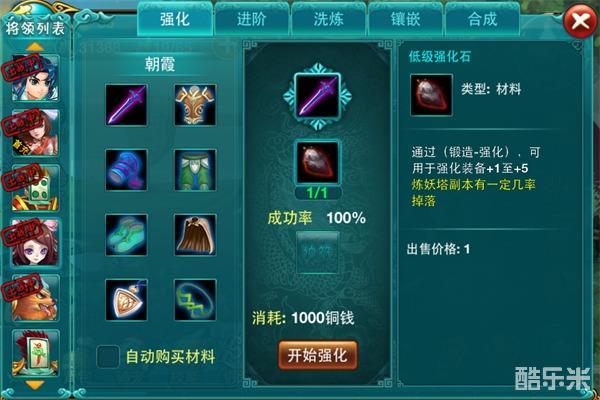
Task: Select the green shoes equipment icon
Action: [x=126, y=235]
